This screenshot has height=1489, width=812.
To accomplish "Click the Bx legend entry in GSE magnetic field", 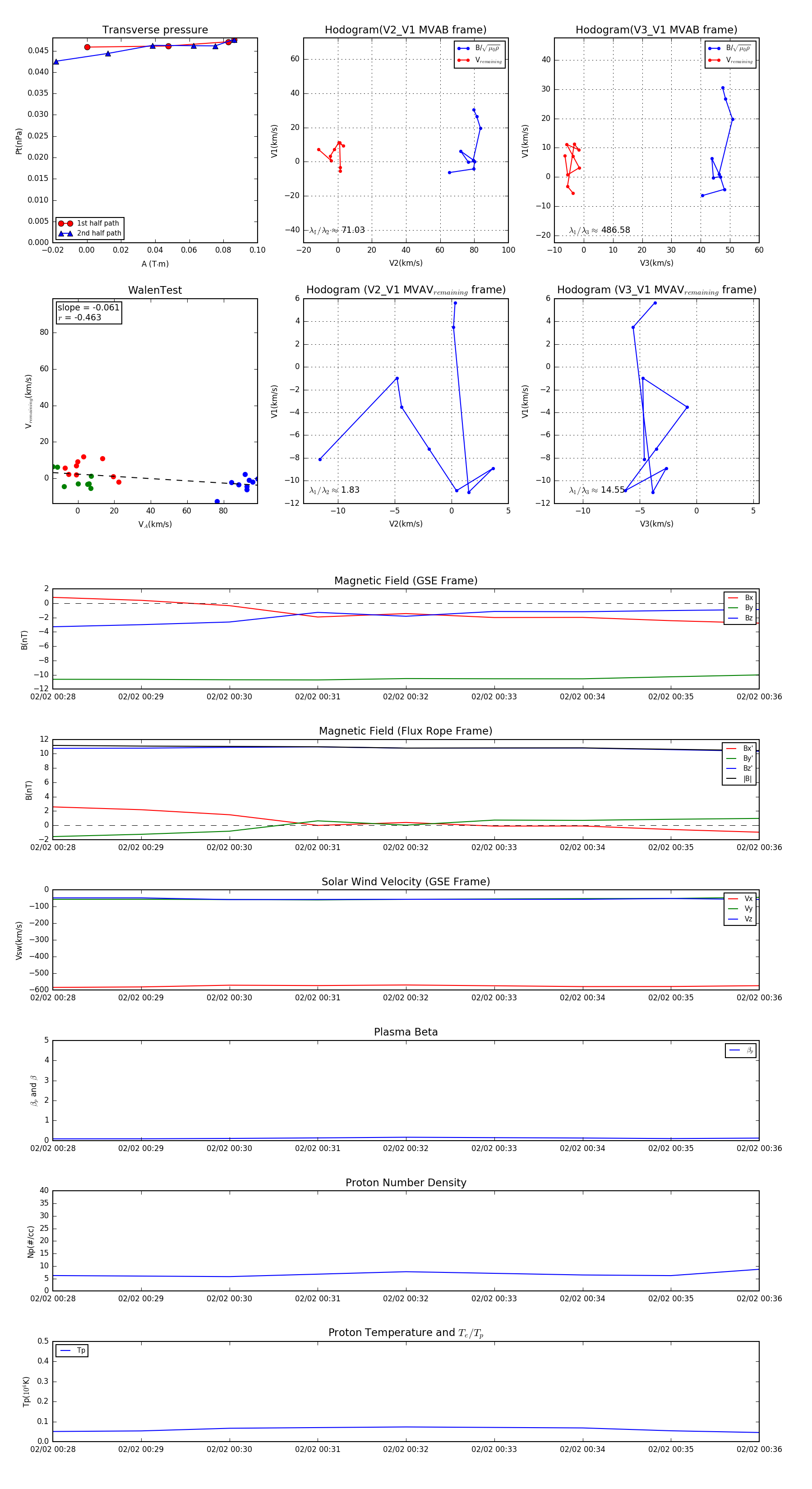I will tap(740, 598).
